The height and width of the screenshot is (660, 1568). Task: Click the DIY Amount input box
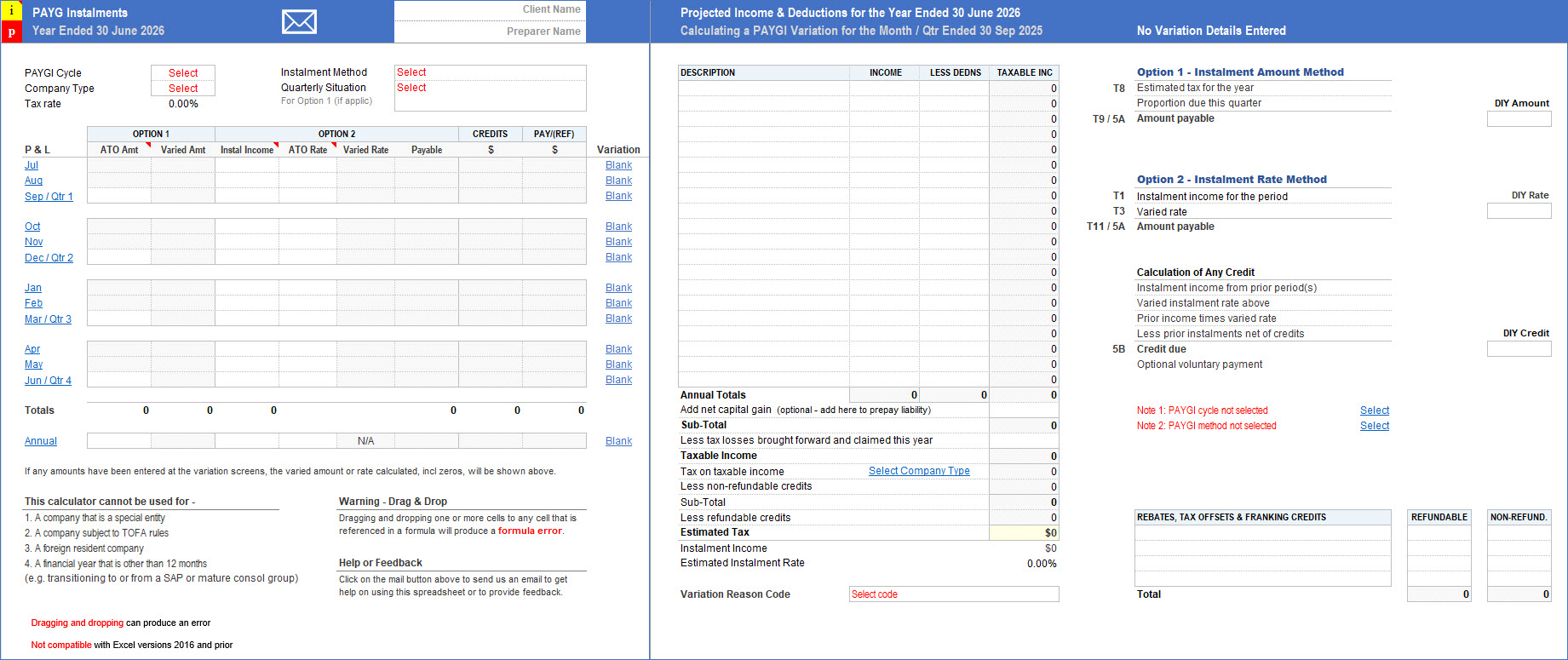(x=1519, y=119)
